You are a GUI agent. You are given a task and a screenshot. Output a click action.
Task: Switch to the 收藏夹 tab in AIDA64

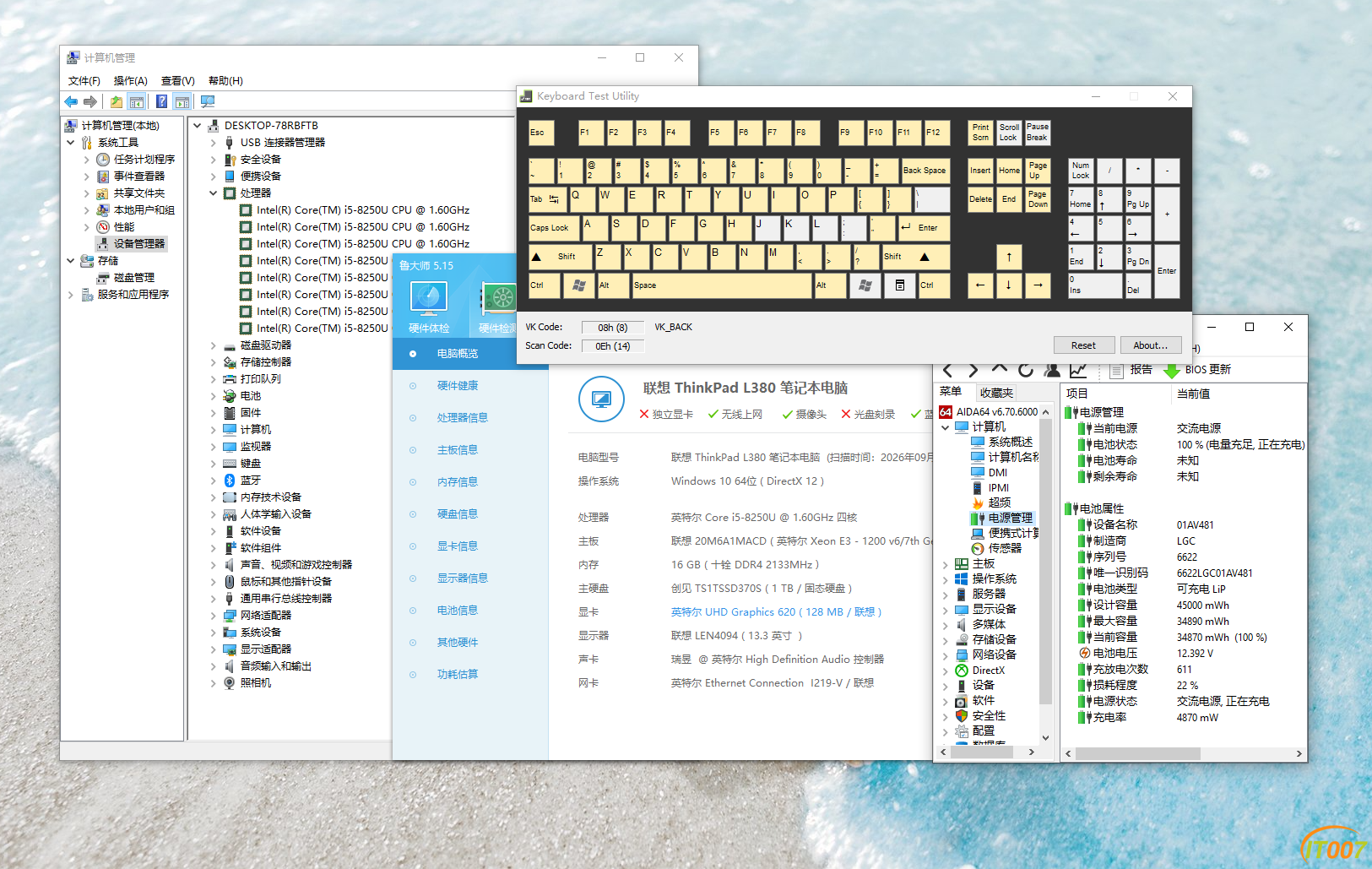(x=996, y=393)
